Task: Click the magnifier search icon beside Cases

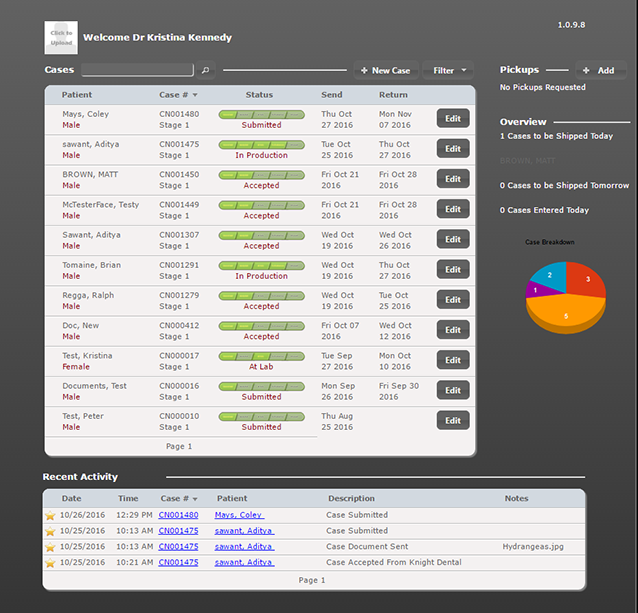Action: click(205, 70)
